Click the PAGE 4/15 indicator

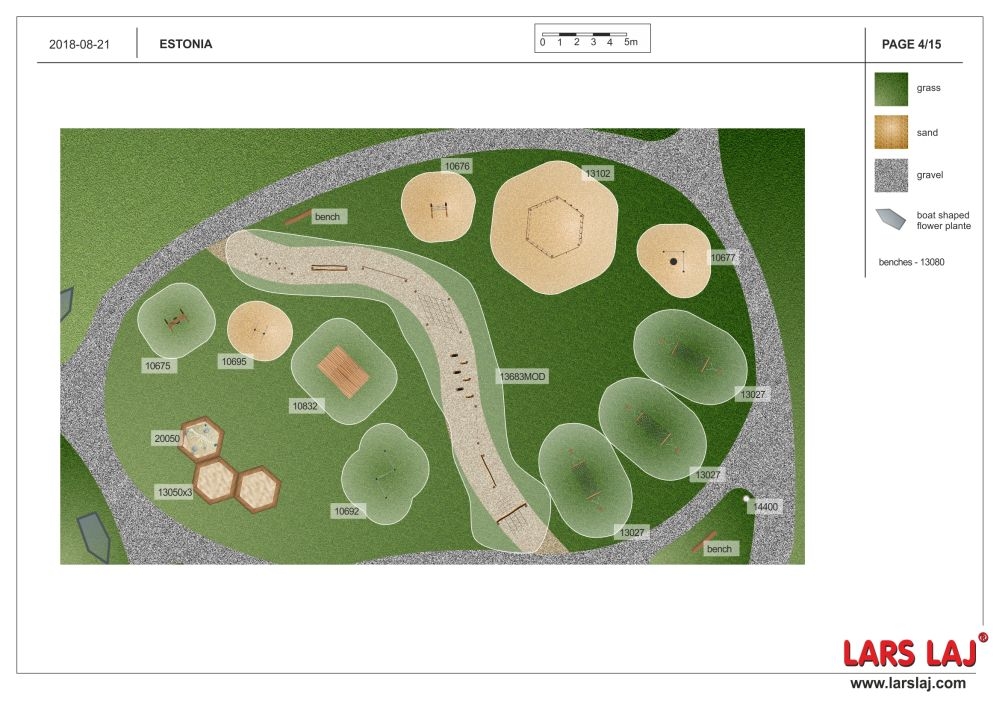pyautogui.click(x=911, y=44)
